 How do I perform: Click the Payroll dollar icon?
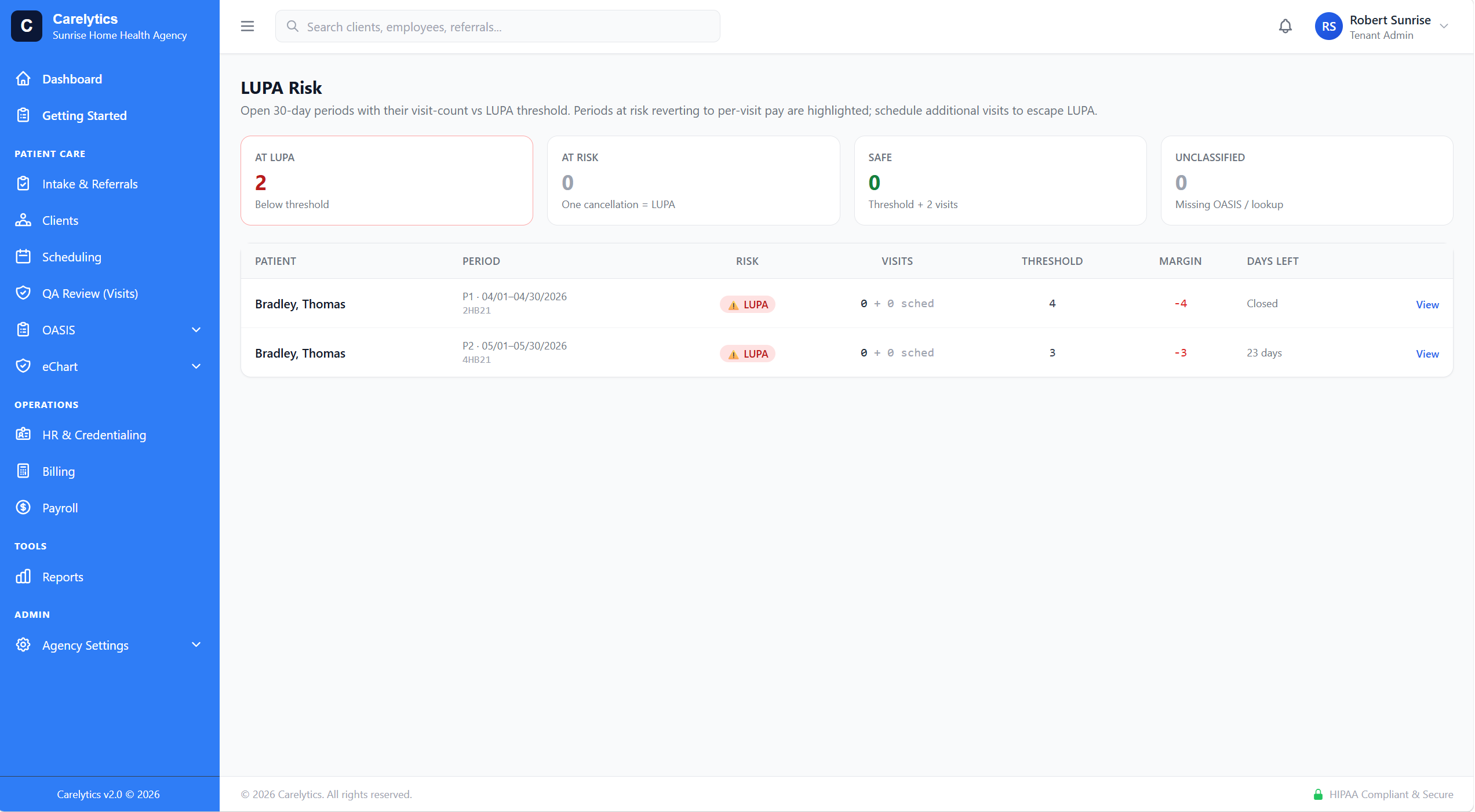tap(23, 508)
